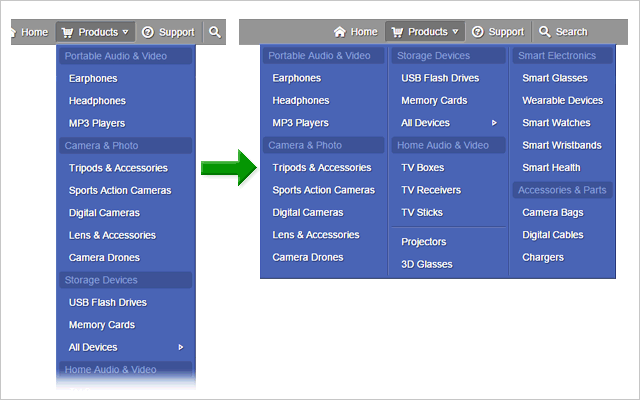The image size is (640, 400).
Task: Click the Home house icon in the wider menu bar
Action: pos(340,32)
